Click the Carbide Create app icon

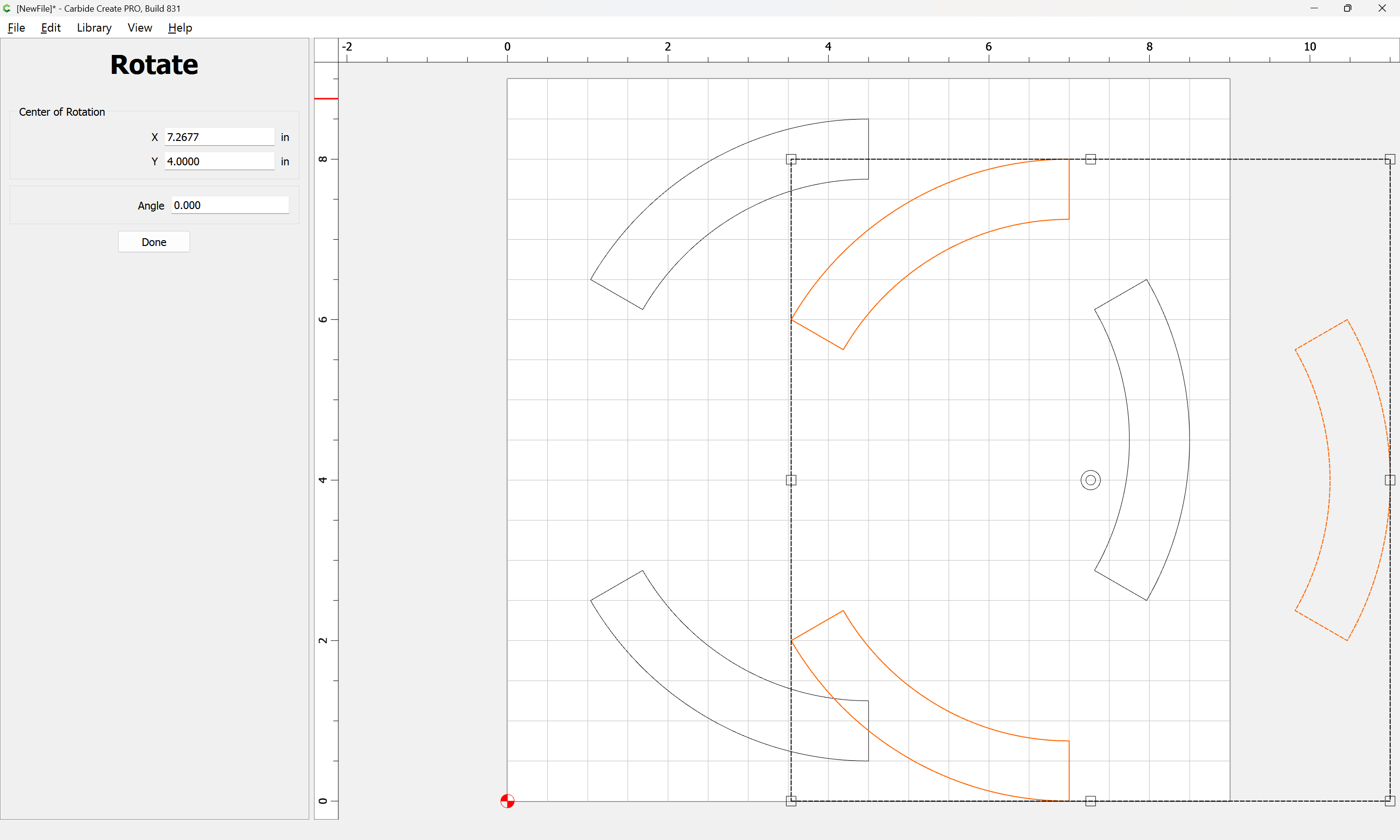pos(7,8)
